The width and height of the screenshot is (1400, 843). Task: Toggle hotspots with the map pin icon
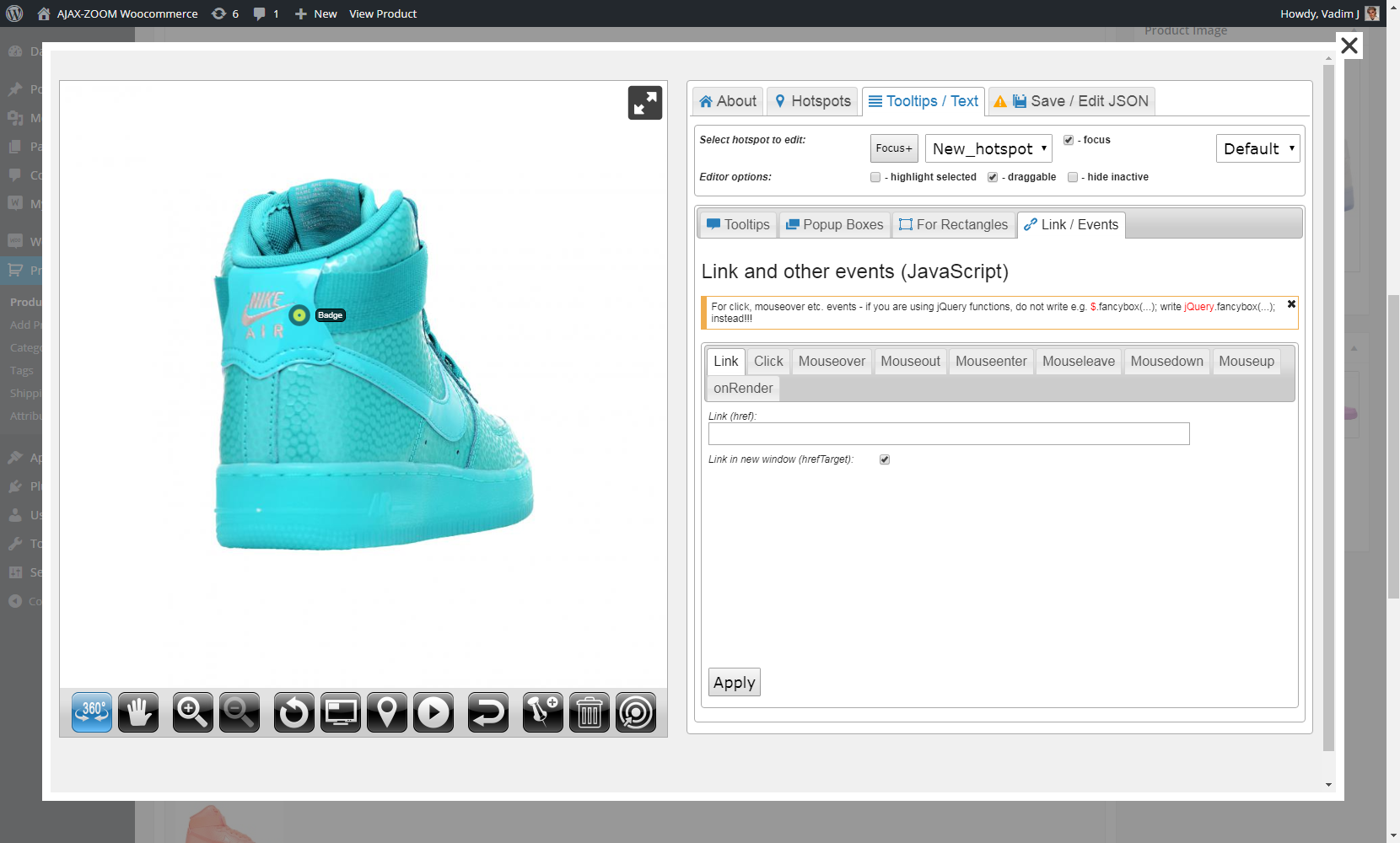coord(387,712)
